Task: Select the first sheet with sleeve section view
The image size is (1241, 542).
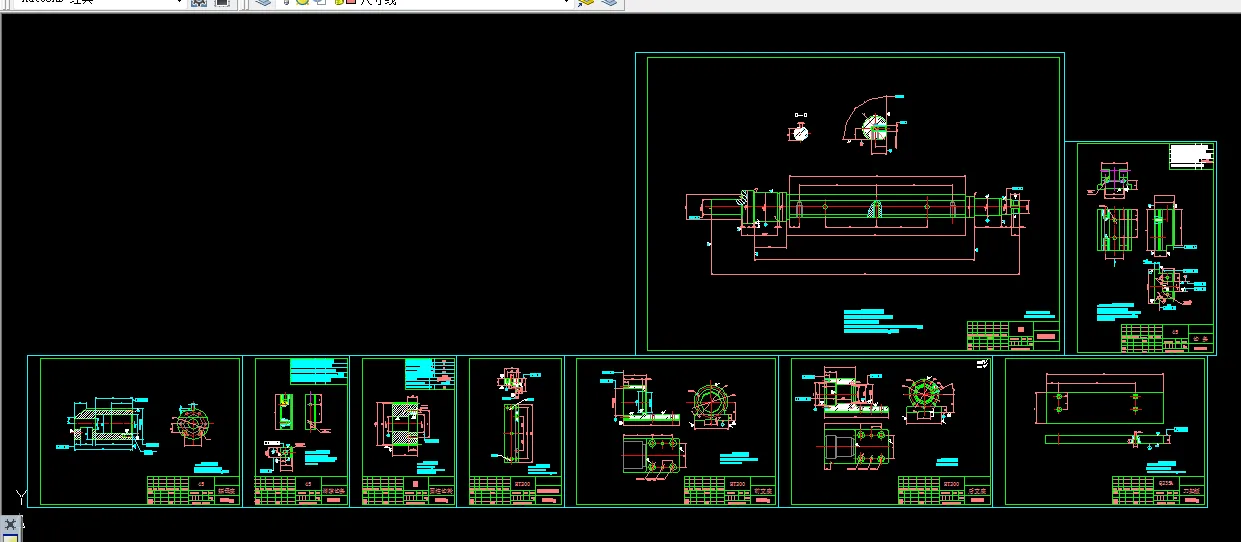Action: tap(135, 431)
